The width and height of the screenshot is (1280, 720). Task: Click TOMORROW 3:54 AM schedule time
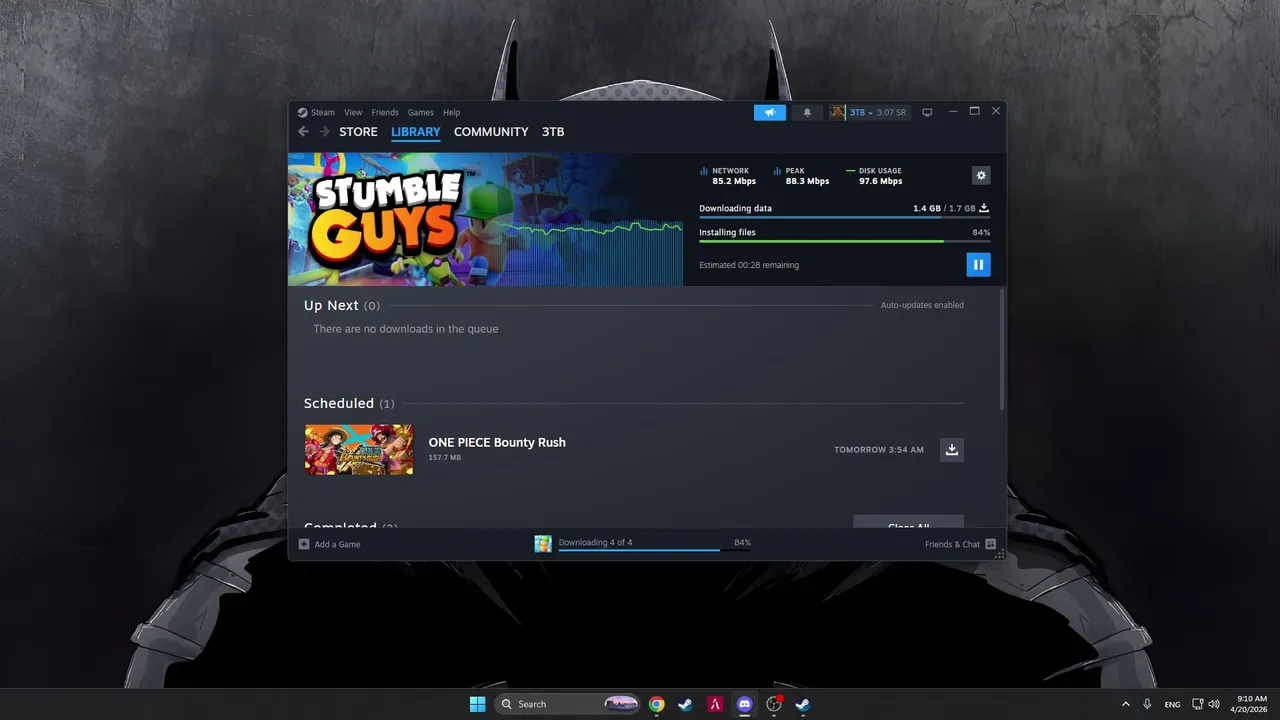click(x=879, y=450)
